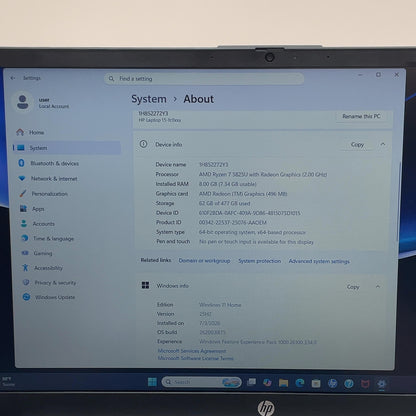Launch File Explorer from the taskbar
416x416 pixels.
coord(283,383)
